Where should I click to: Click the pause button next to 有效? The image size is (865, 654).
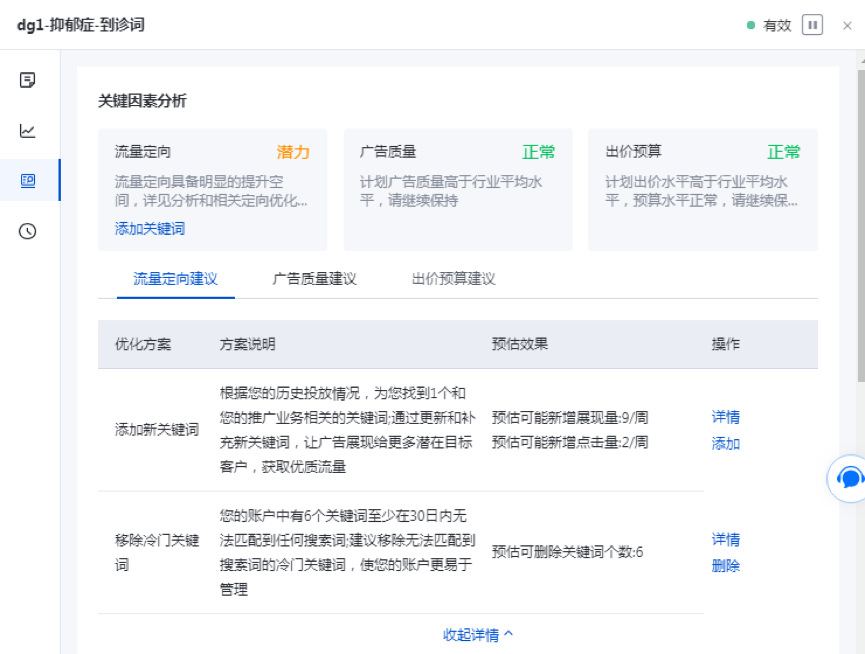pyautogui.click(x=812, y=25)
